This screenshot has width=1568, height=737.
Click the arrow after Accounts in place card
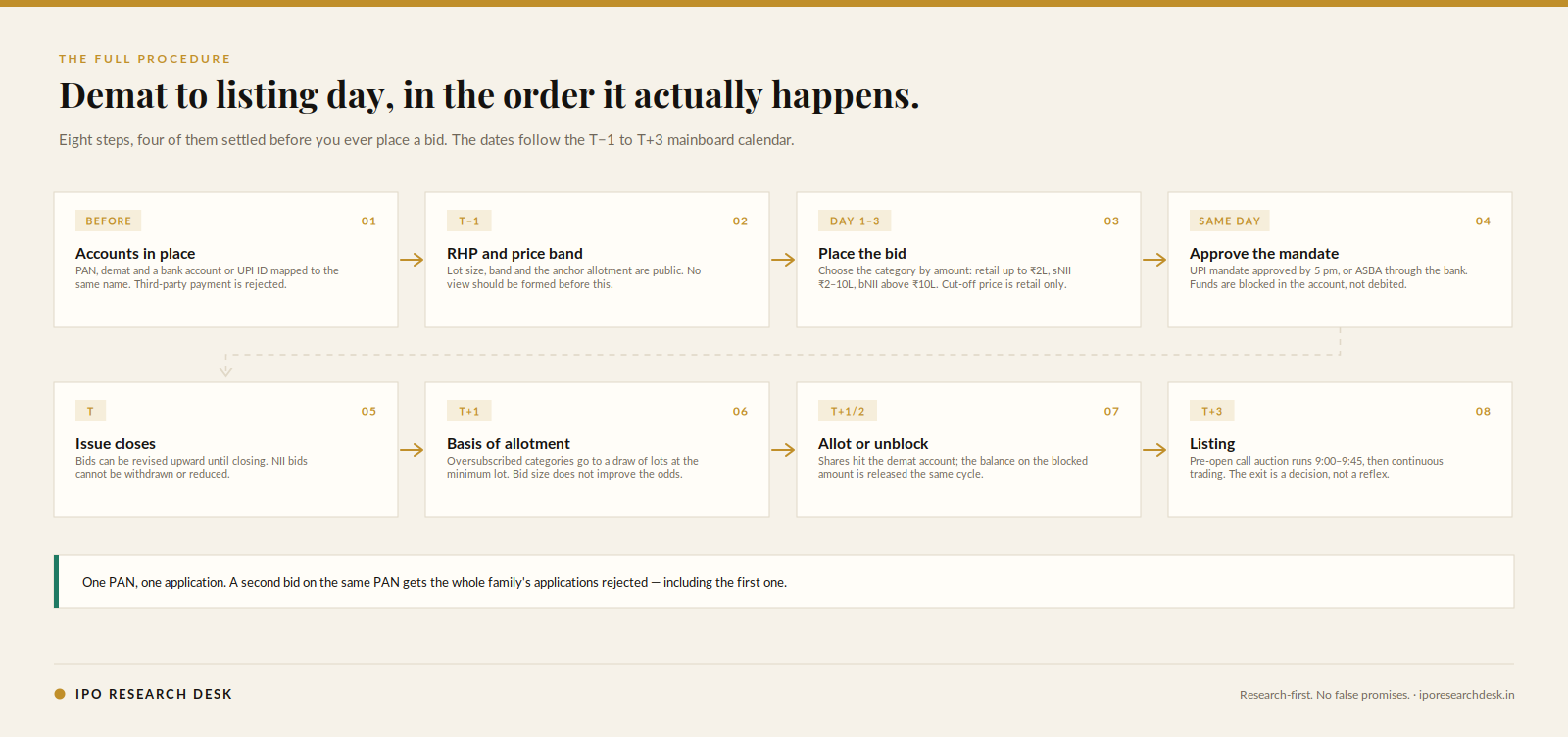click(412, 260)
